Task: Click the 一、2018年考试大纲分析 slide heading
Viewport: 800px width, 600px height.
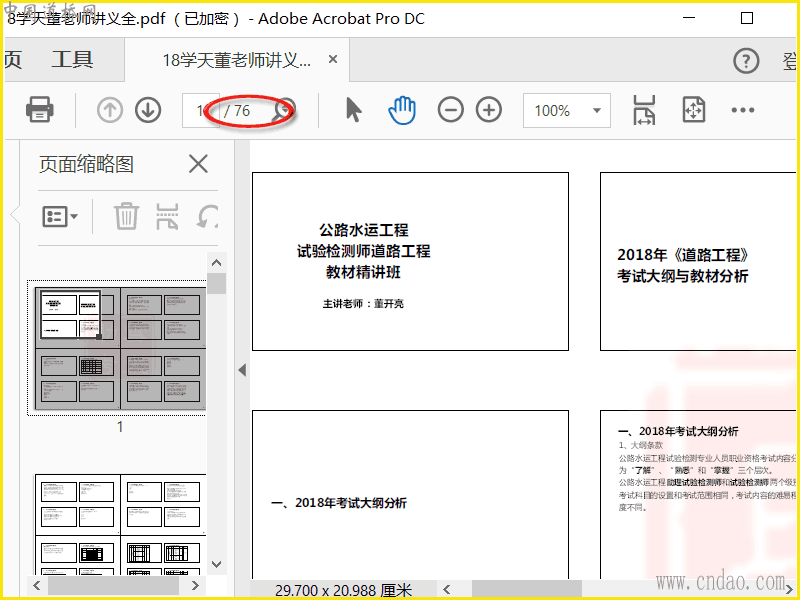Action: click(339, 503)
